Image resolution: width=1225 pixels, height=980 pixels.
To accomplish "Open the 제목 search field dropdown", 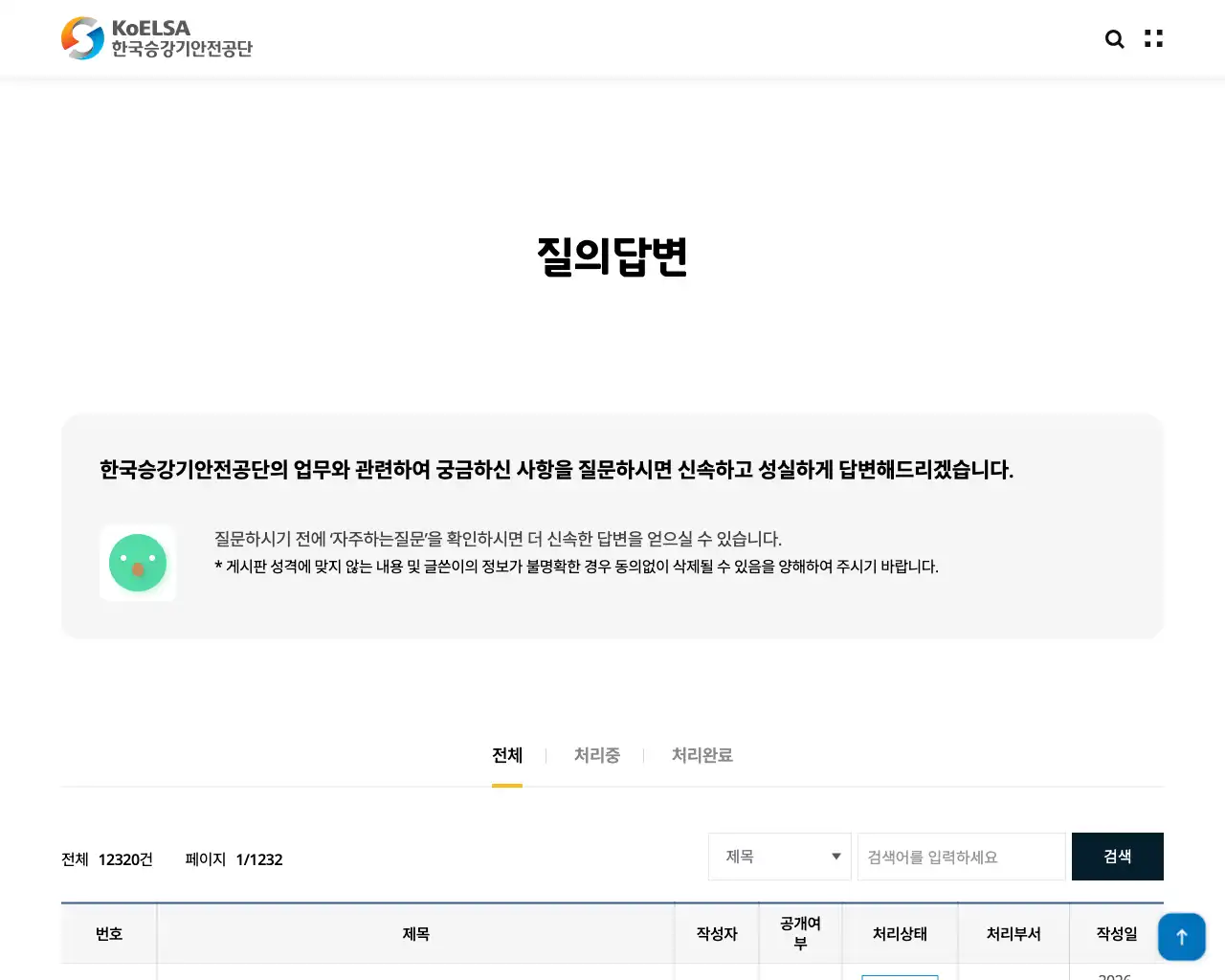I will 779,857.
